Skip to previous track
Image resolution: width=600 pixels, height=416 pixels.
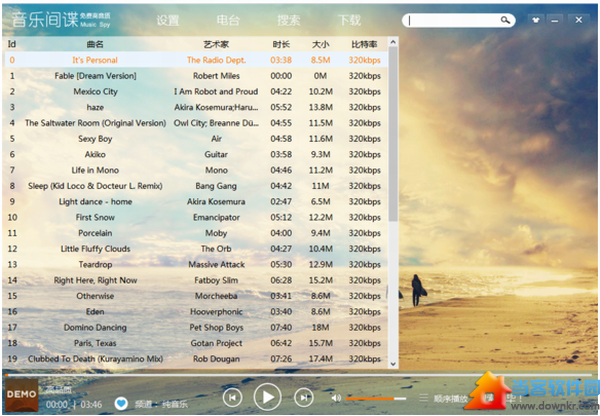tap(232, 398)
